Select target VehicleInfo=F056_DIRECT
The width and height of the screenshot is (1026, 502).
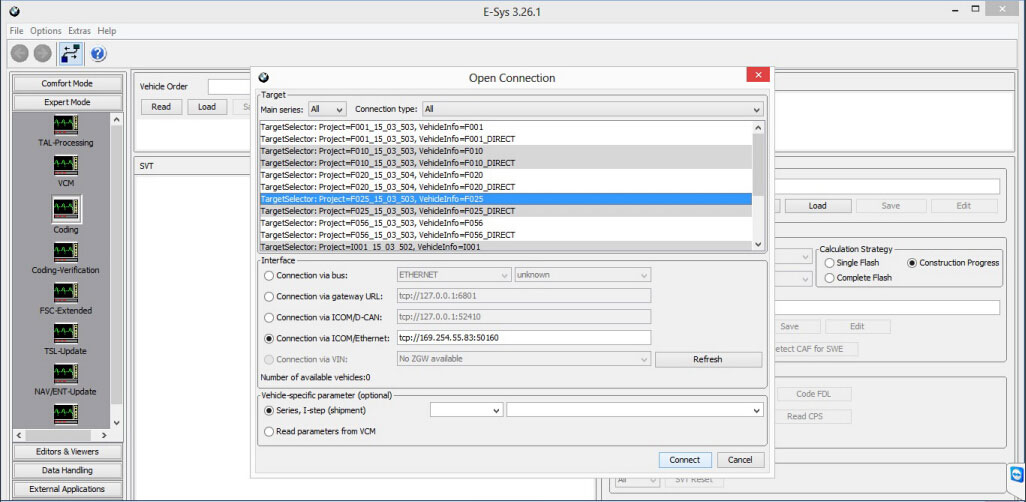(x=506, y=234)
